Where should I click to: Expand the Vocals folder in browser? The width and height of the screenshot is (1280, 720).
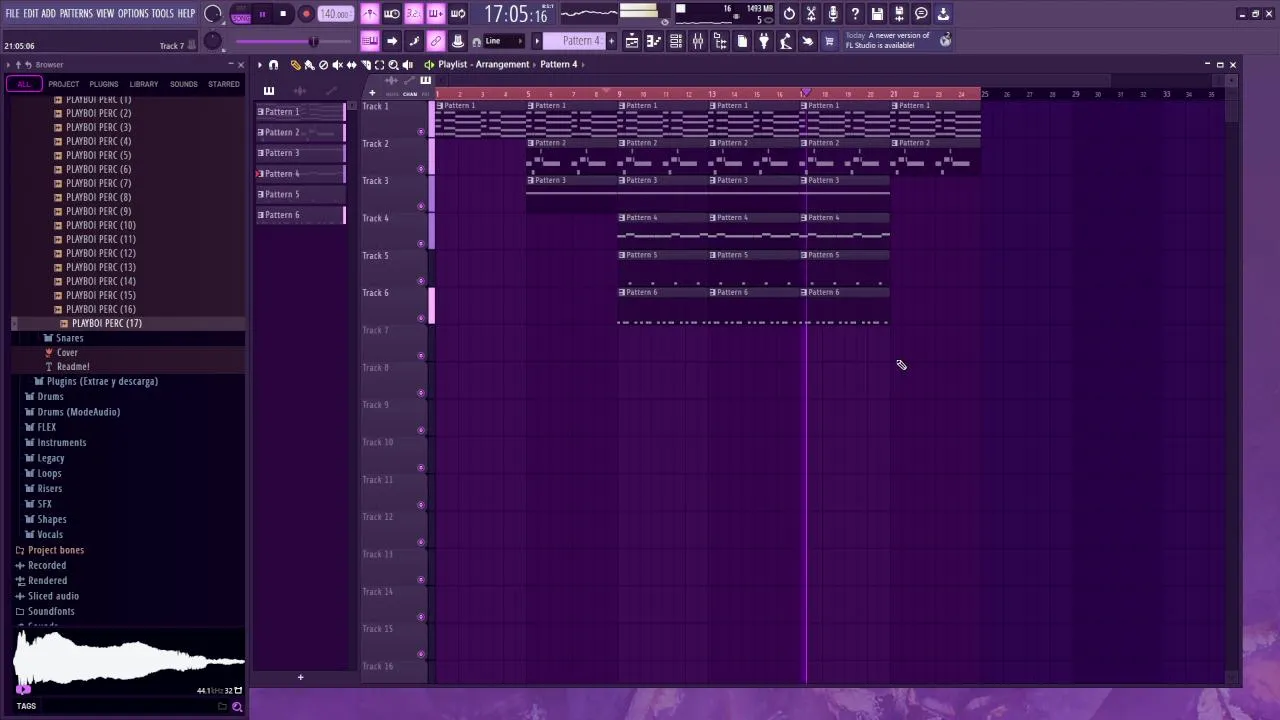coord(50,534)
